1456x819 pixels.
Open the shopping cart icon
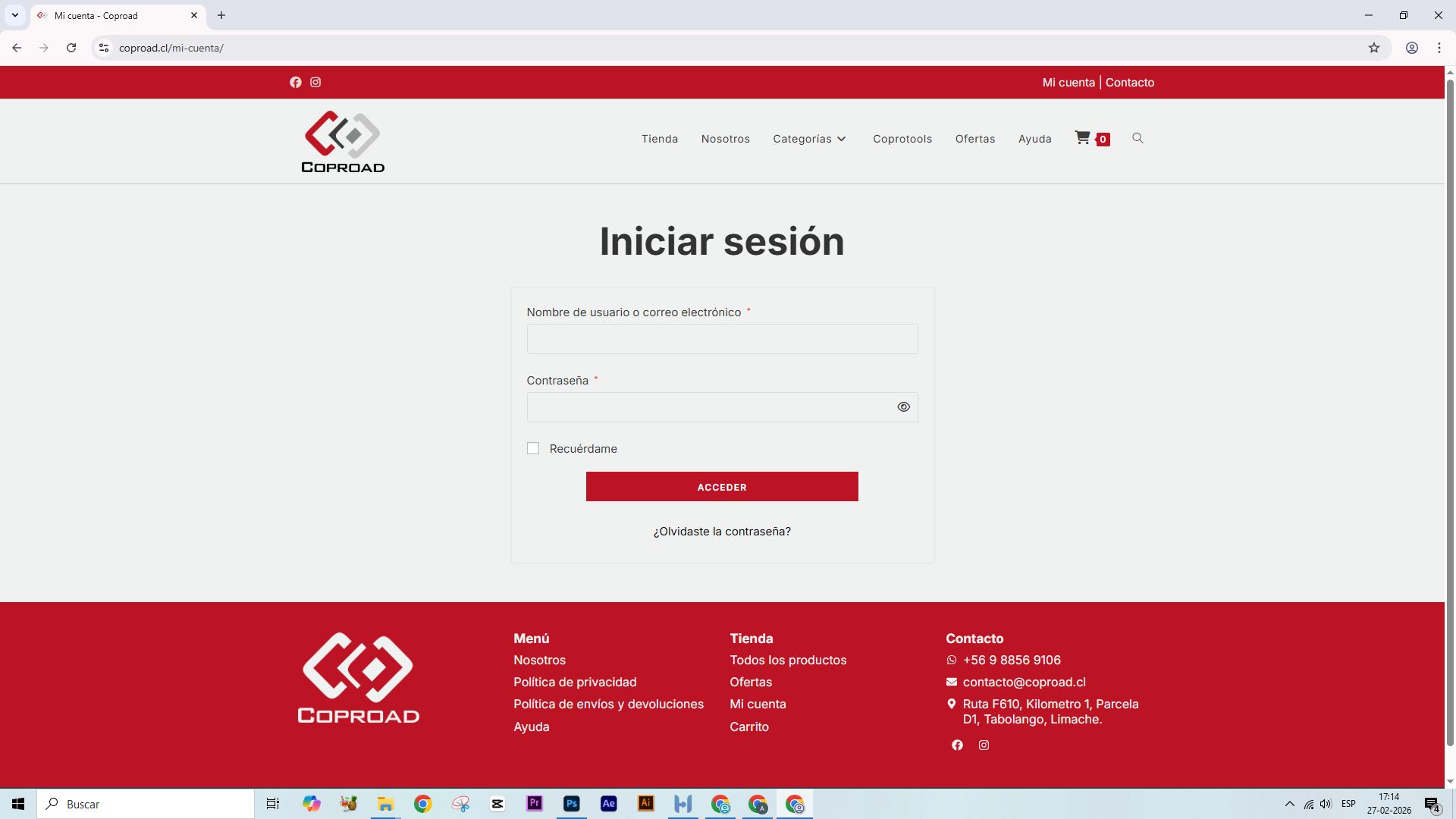click(x=1083, y=138)
